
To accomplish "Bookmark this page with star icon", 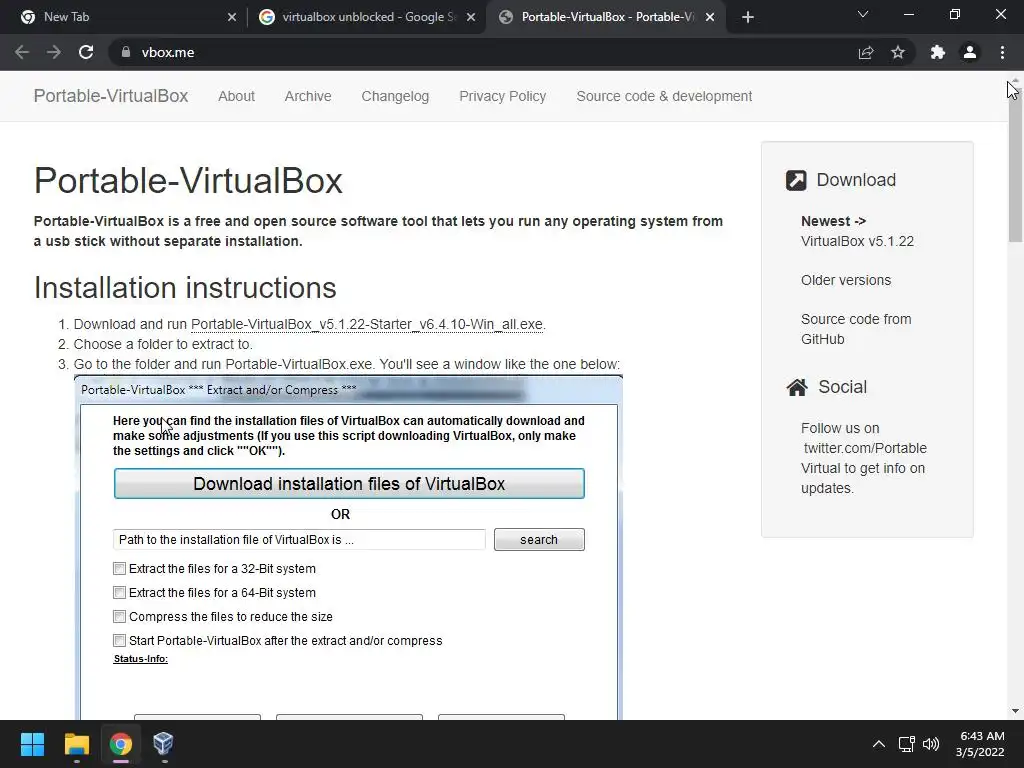I will [x=898, y=52].
